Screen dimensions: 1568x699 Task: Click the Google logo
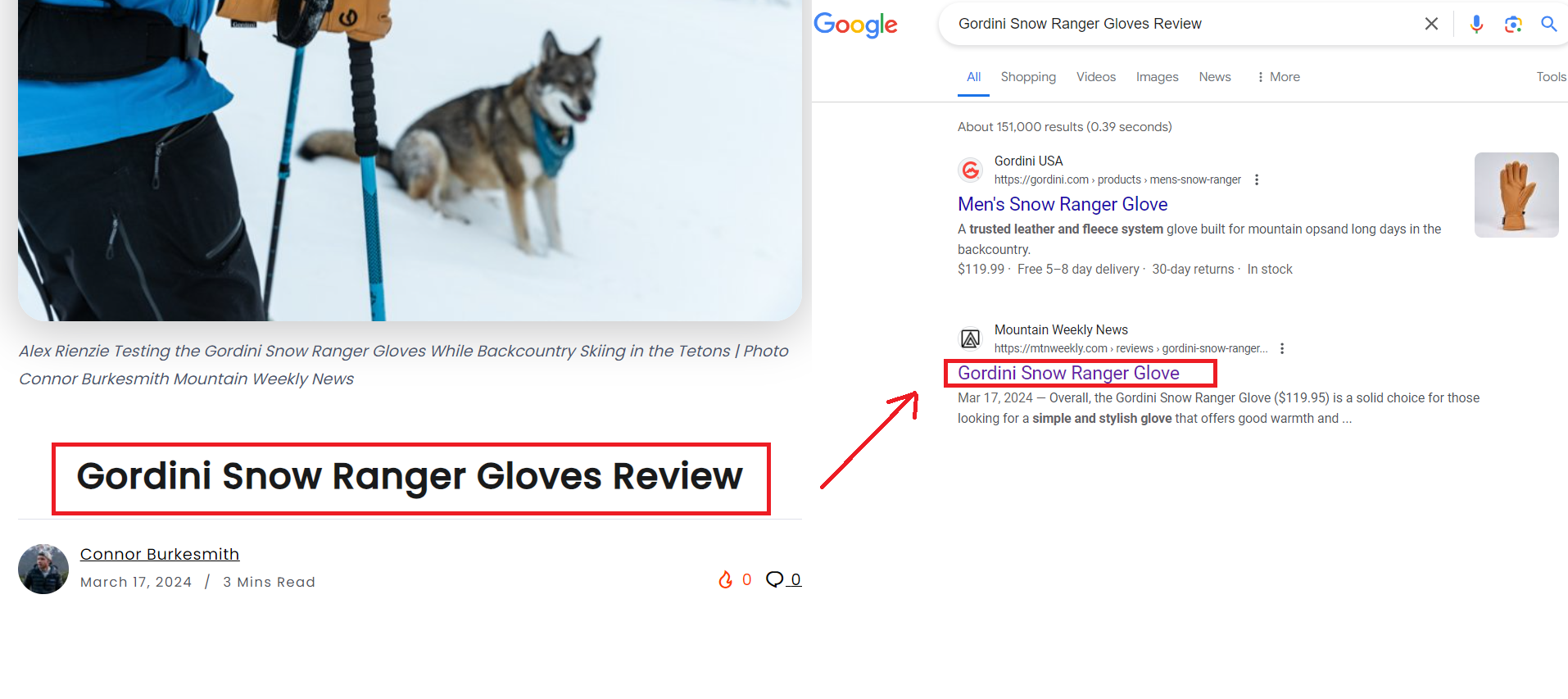[x=856, y=25]
